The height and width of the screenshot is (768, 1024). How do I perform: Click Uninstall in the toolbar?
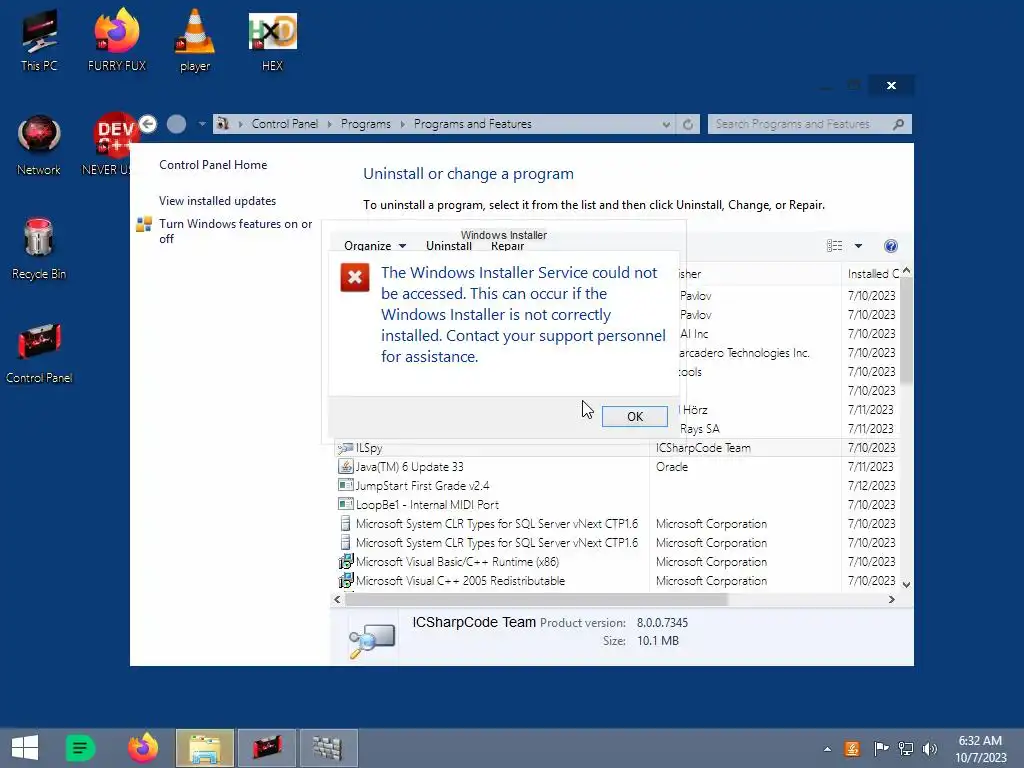pos(449,246)
